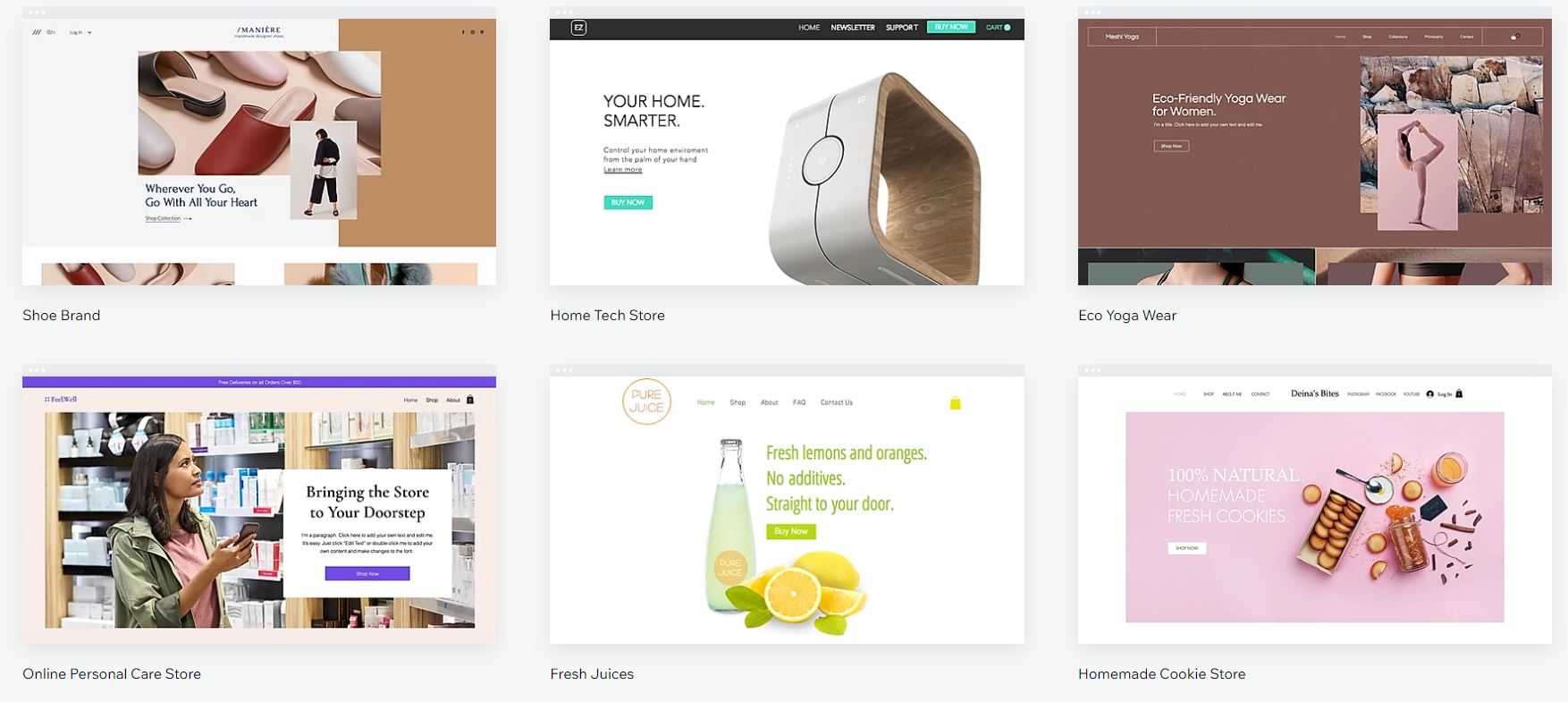Select the FAQ menu item in Fresh Juices
The width and height of the screenshot is (1568, 702).
pyautogui.click(x=799, y=402)
